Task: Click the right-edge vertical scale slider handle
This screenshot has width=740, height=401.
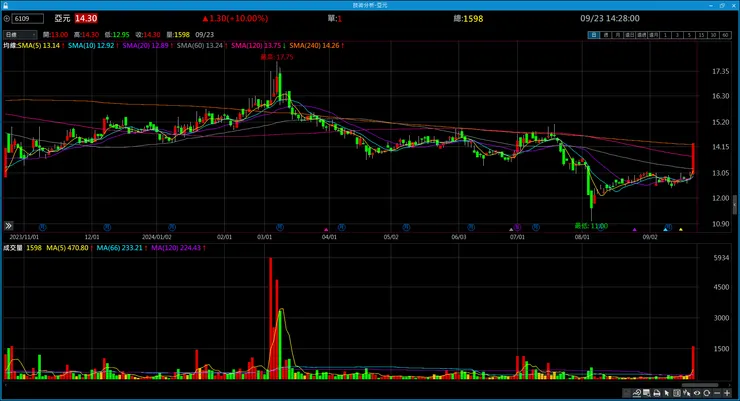Action: pos(734,205)
